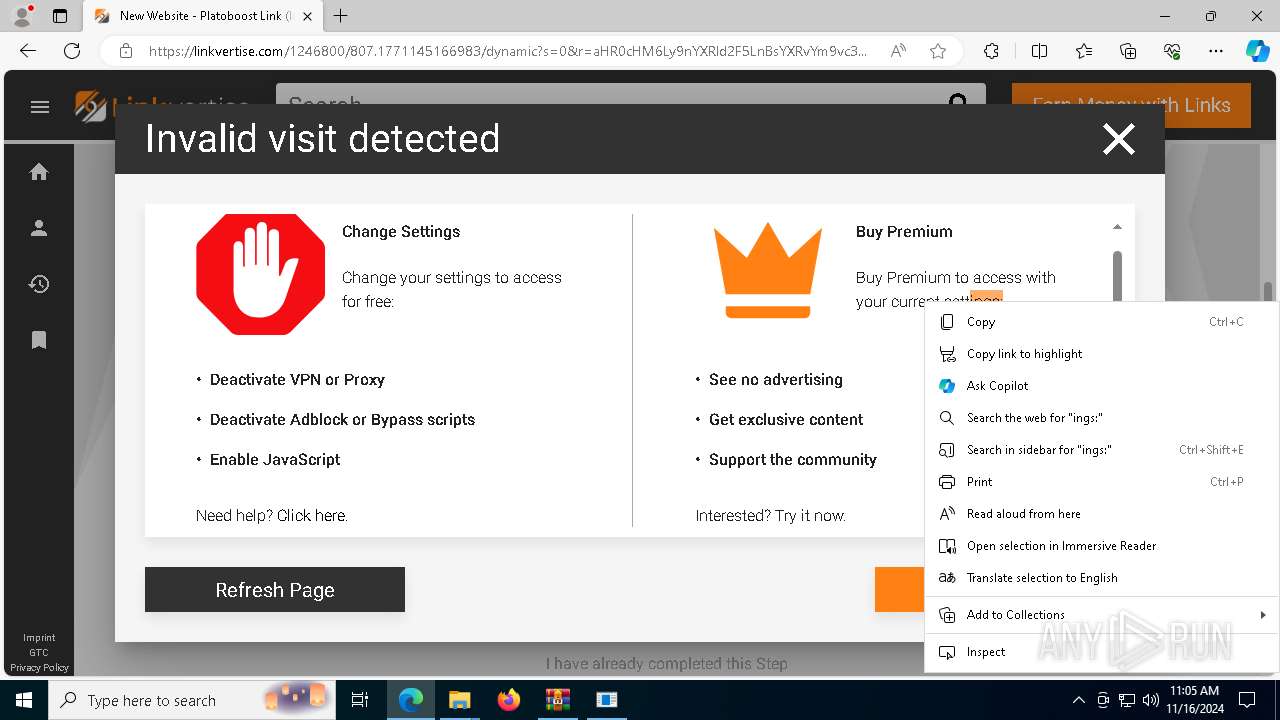
Task: Open the Linkvertise account icon
Action: click(x=39, y=228)
